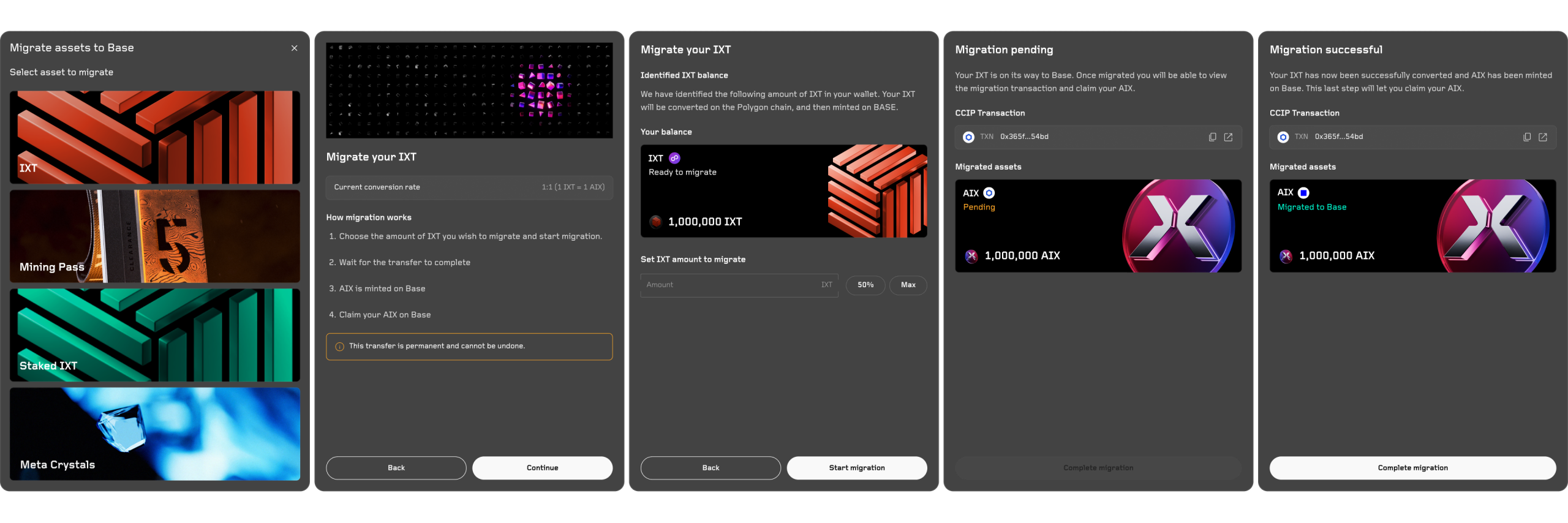Close the Migrate assets to Base dialog
This screenshot has height=523, width=1568.
[x=294, y=48]
